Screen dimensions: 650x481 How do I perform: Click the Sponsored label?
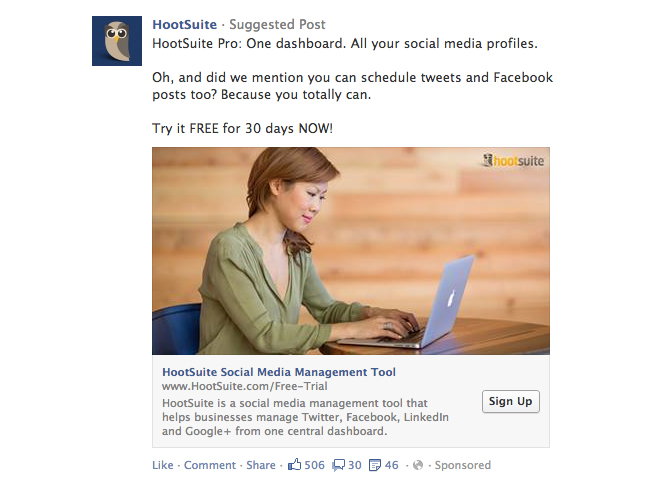pos(463,465)
